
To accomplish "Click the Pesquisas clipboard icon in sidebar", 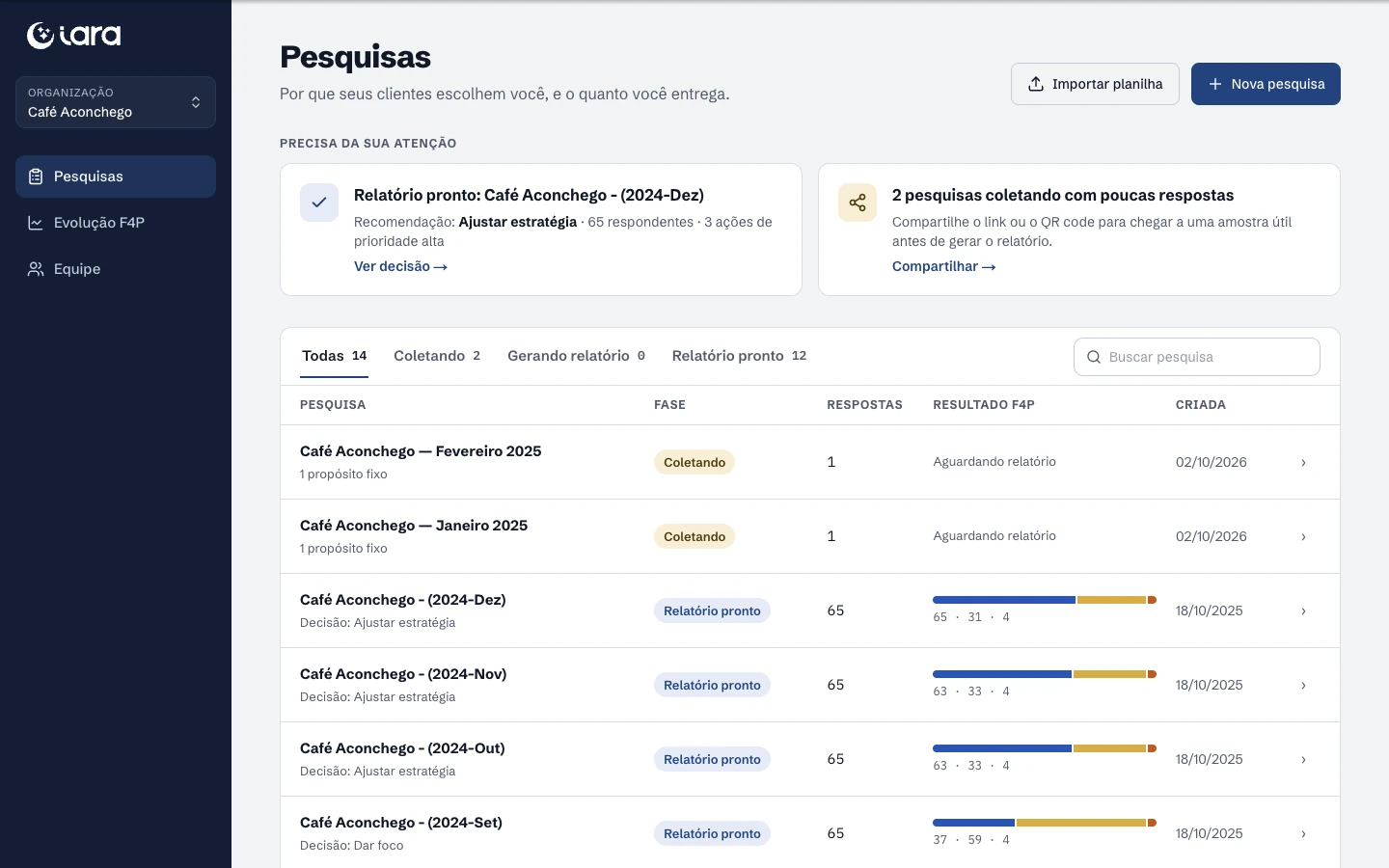I will point(36,176).
